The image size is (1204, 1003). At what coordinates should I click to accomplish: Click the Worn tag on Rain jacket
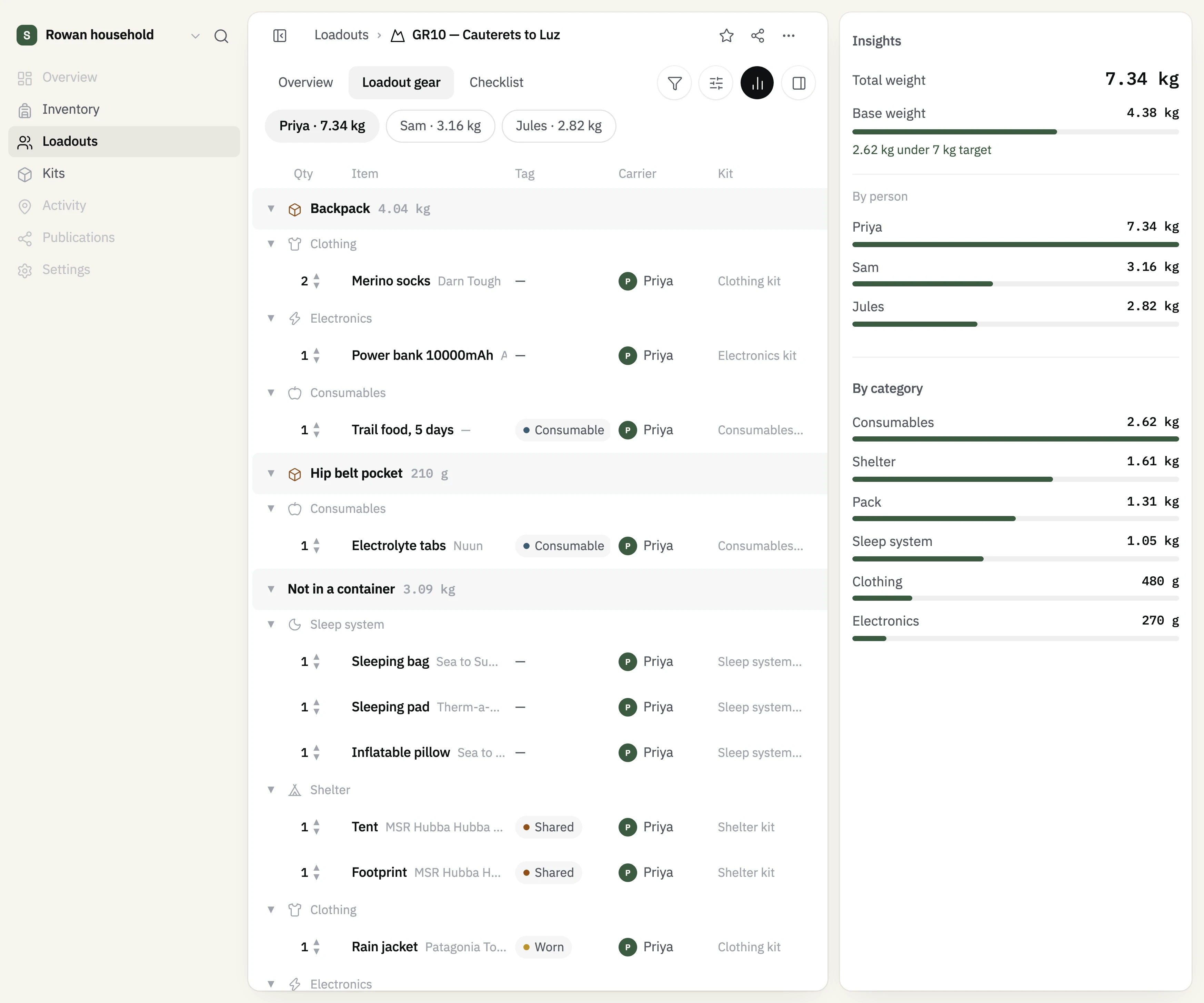[543, 948]
